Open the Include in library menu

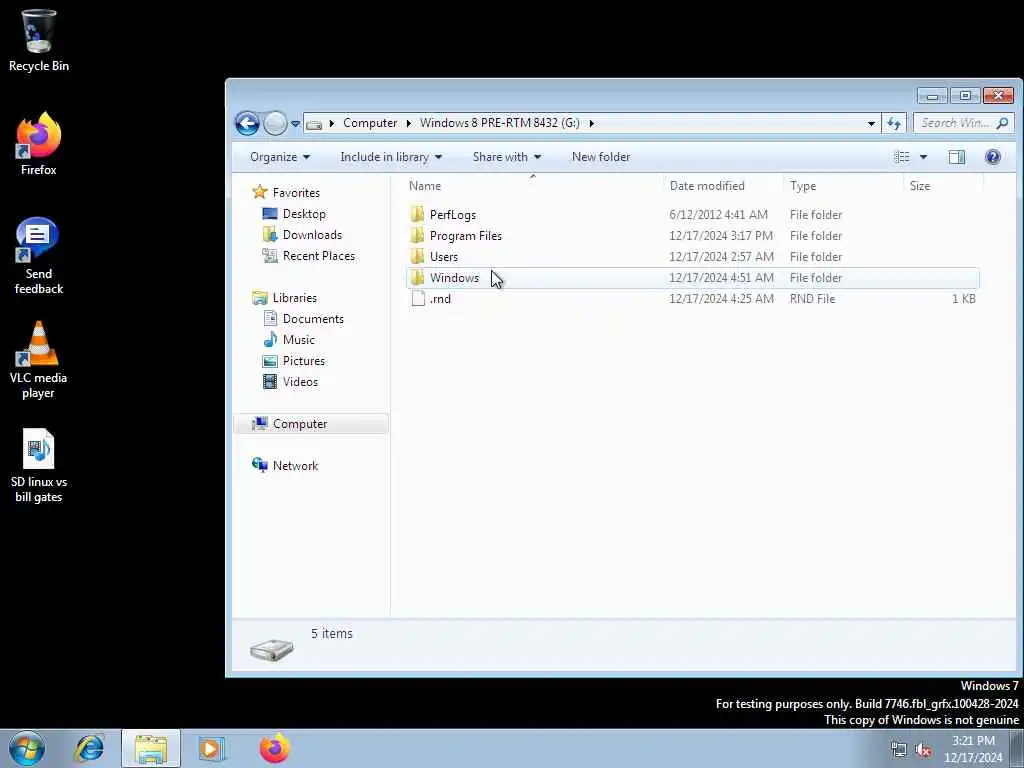click(391, 157)
